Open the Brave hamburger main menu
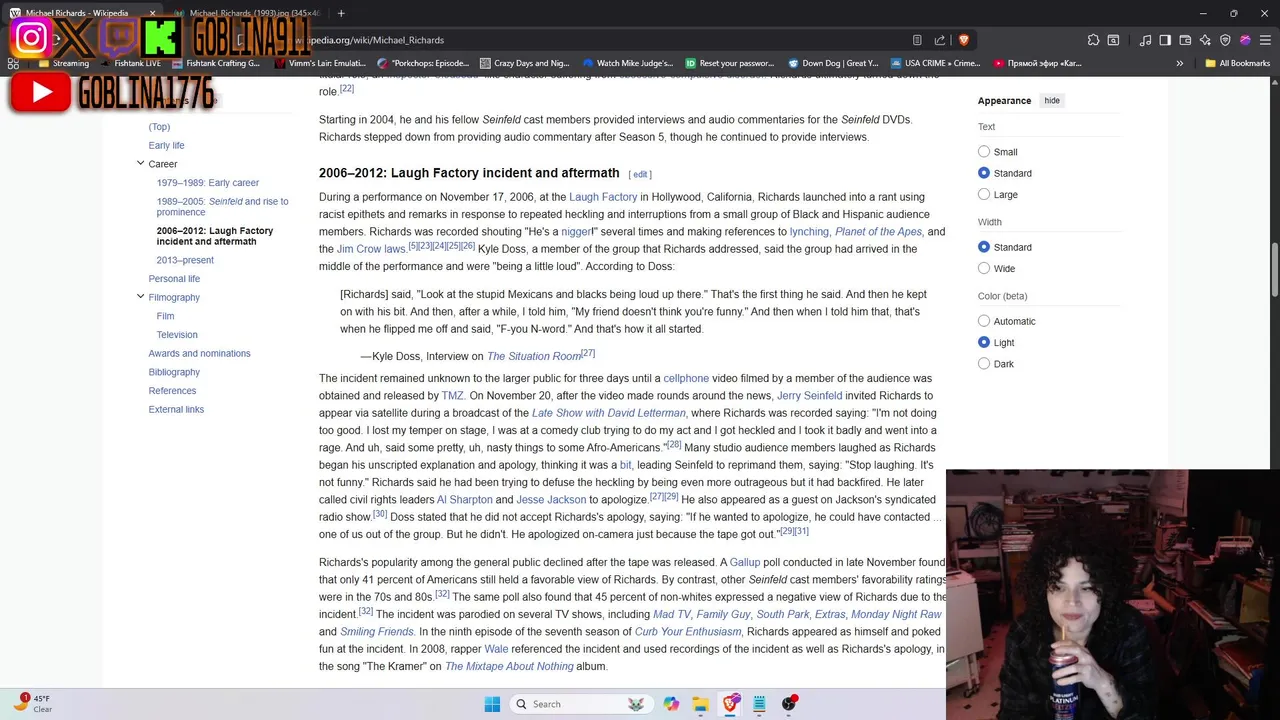Screen dimensions: 1280x720 1265,40
